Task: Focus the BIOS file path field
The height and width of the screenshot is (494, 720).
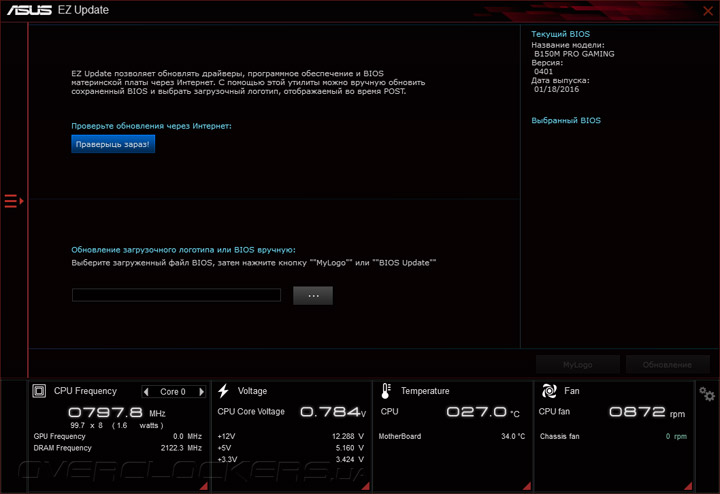Action: coord(176,295)
